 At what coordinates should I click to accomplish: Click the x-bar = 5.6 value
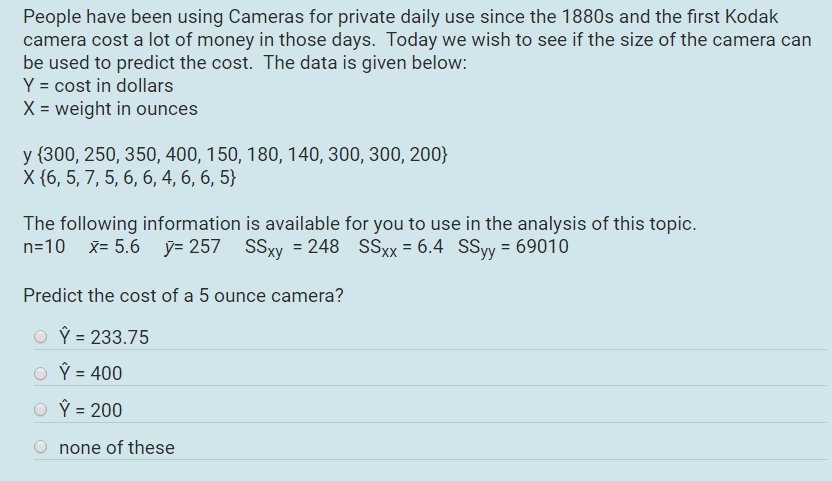115,246
